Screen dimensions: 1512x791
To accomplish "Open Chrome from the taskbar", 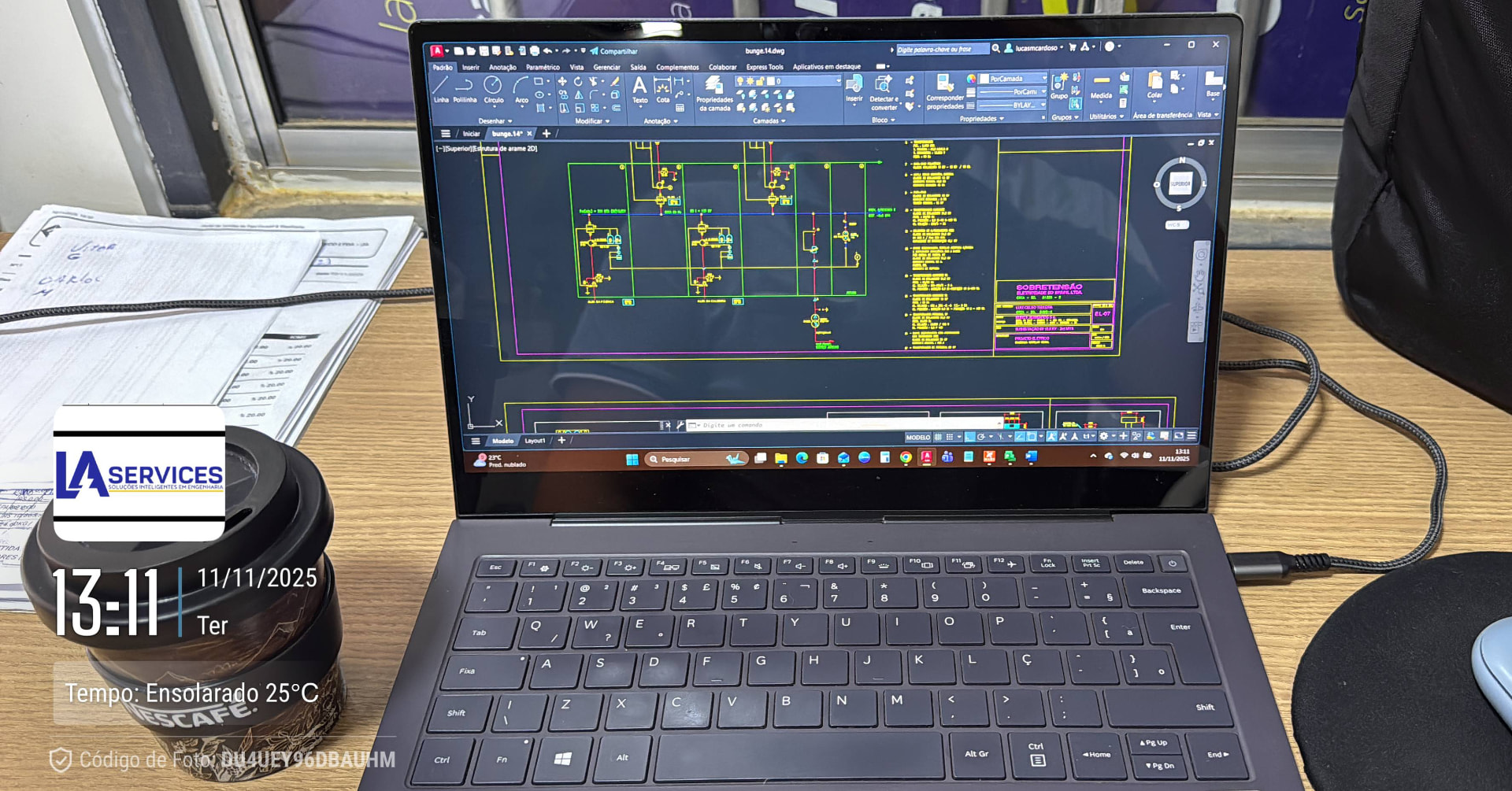I will [906, 457].
